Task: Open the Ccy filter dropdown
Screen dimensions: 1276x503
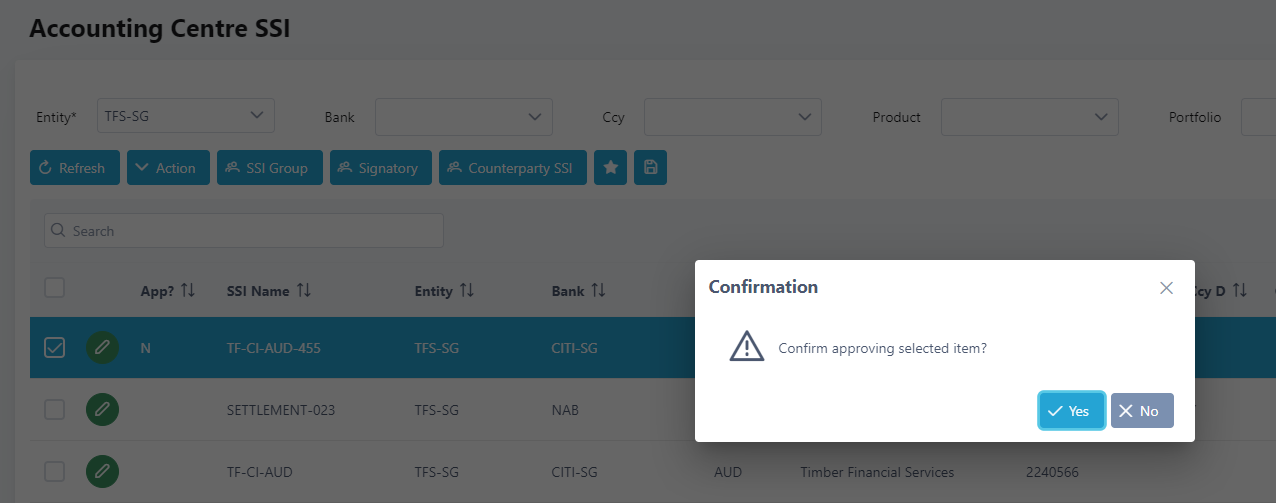Action: click(x=732, y=117)
